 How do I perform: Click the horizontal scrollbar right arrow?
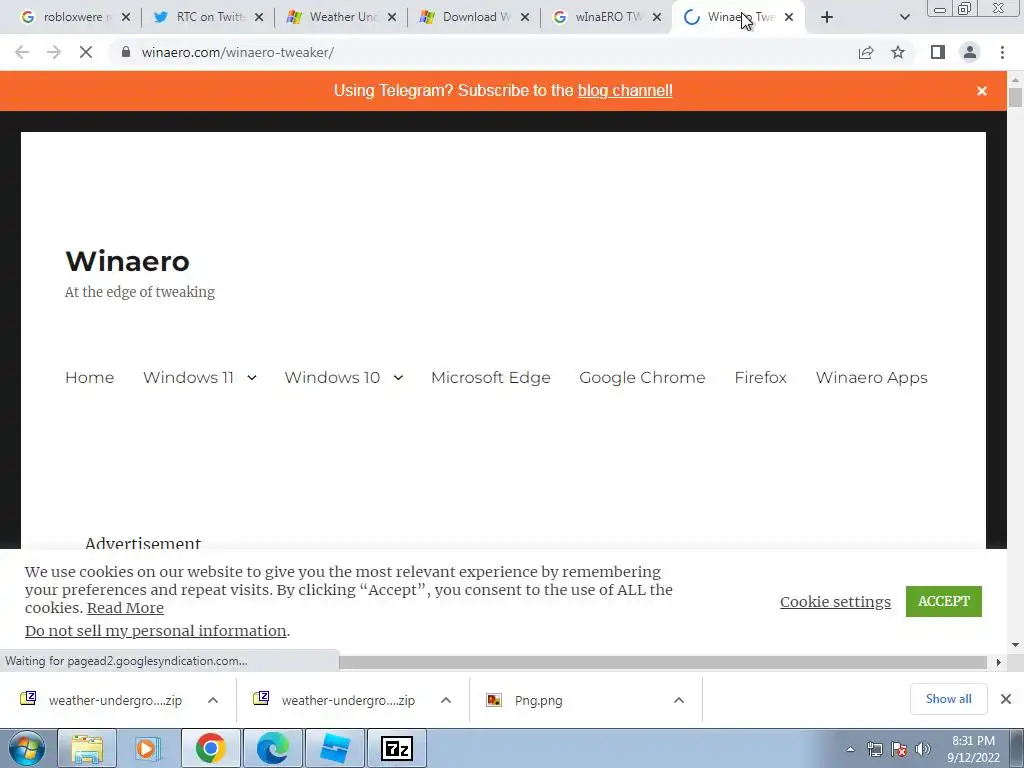tap(999, 662)
